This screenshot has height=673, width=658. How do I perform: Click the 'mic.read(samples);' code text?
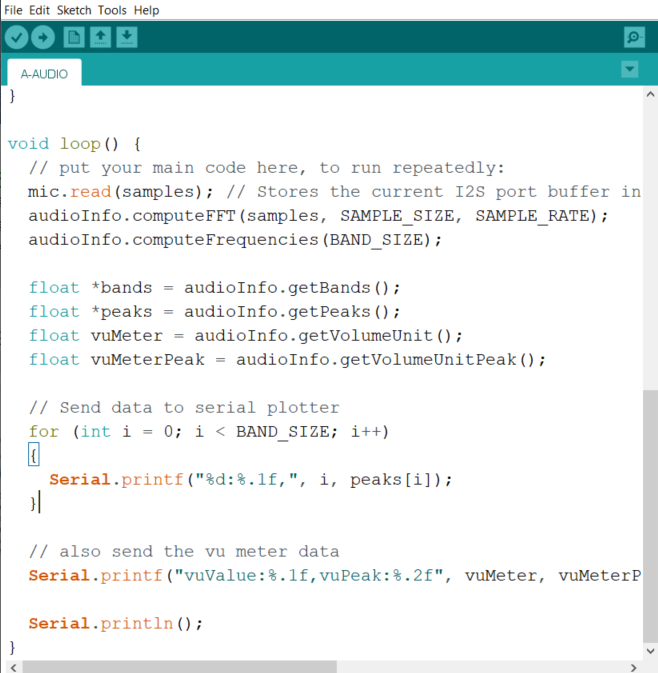120,192
